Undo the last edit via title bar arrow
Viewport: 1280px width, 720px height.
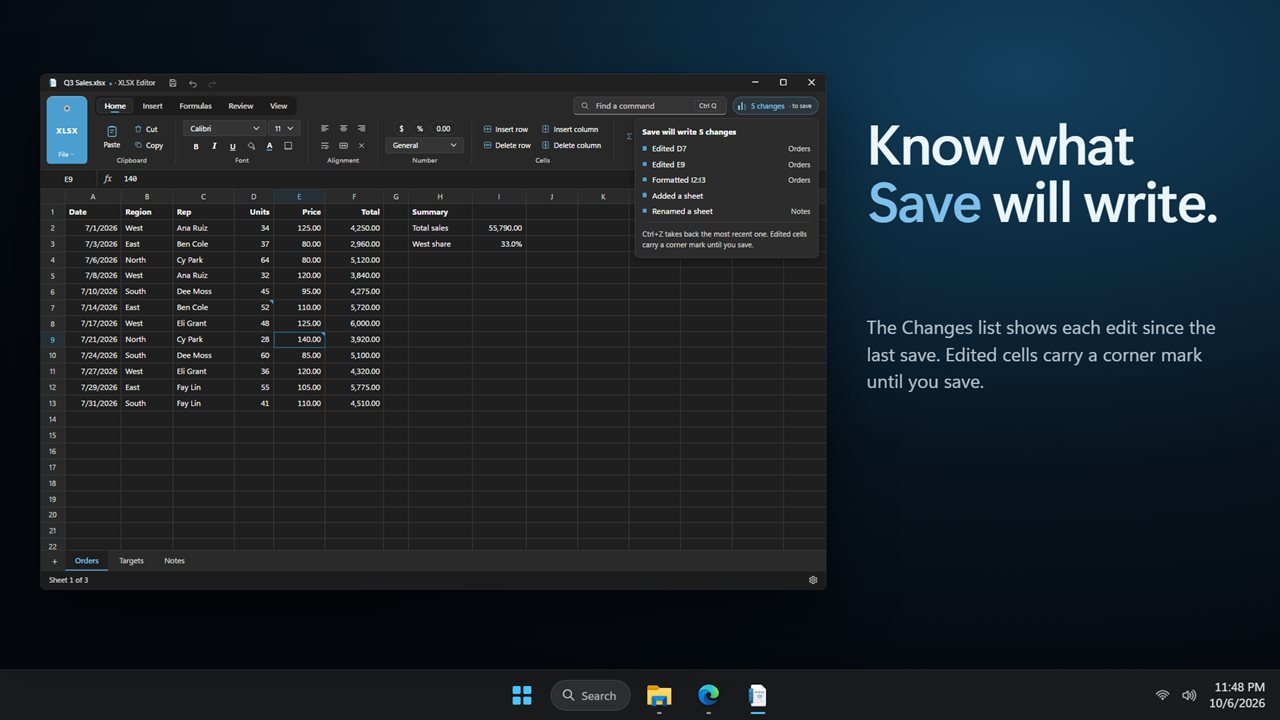click(x=193, y=83)
